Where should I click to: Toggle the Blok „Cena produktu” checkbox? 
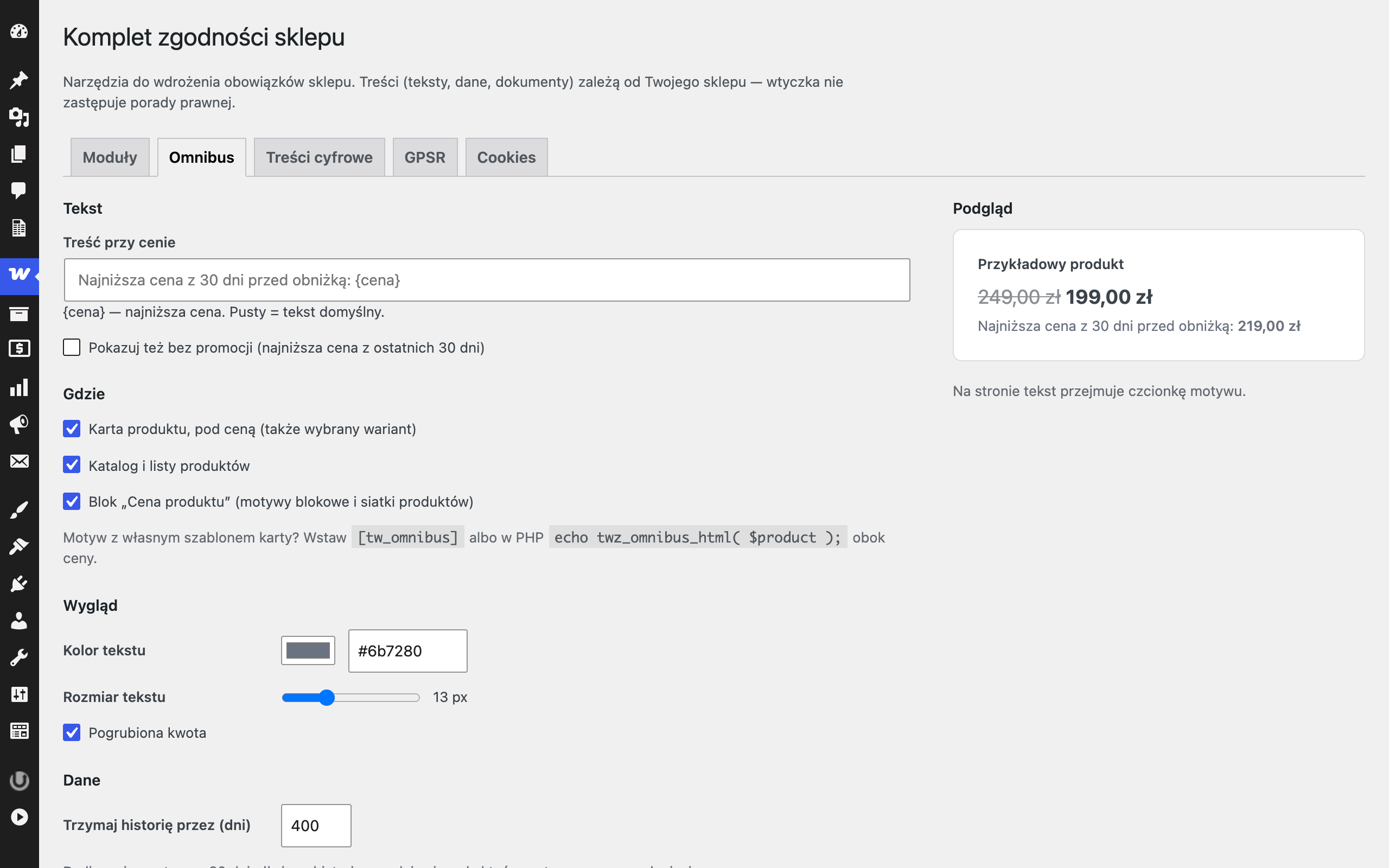72,501
